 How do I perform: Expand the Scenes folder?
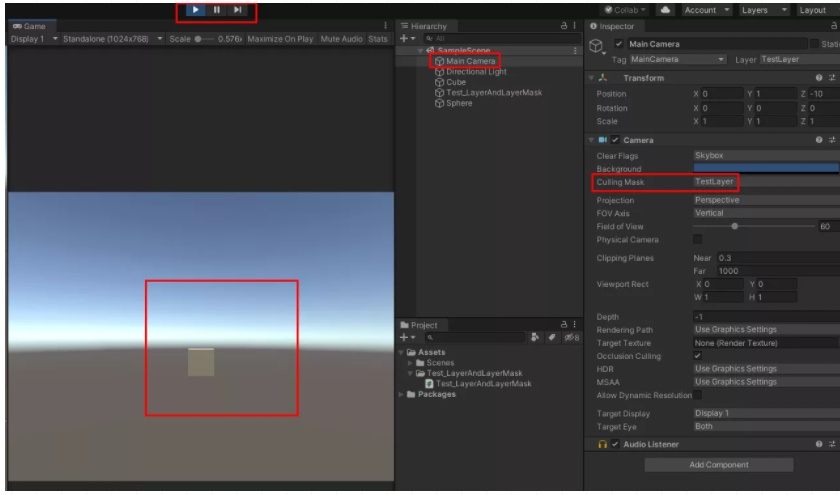tap(410, 363)
